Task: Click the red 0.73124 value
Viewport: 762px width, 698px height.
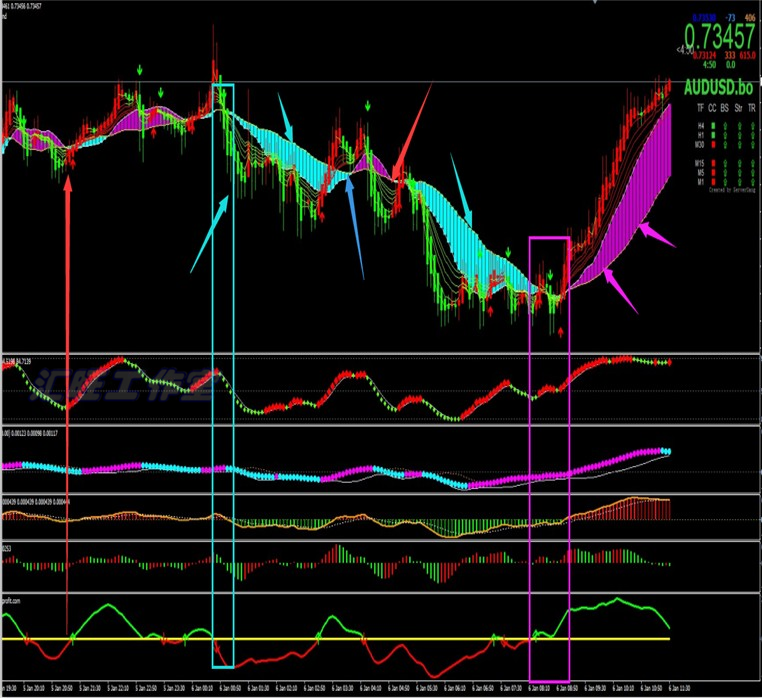Action: pyautogui.click(x=704, y=55)
